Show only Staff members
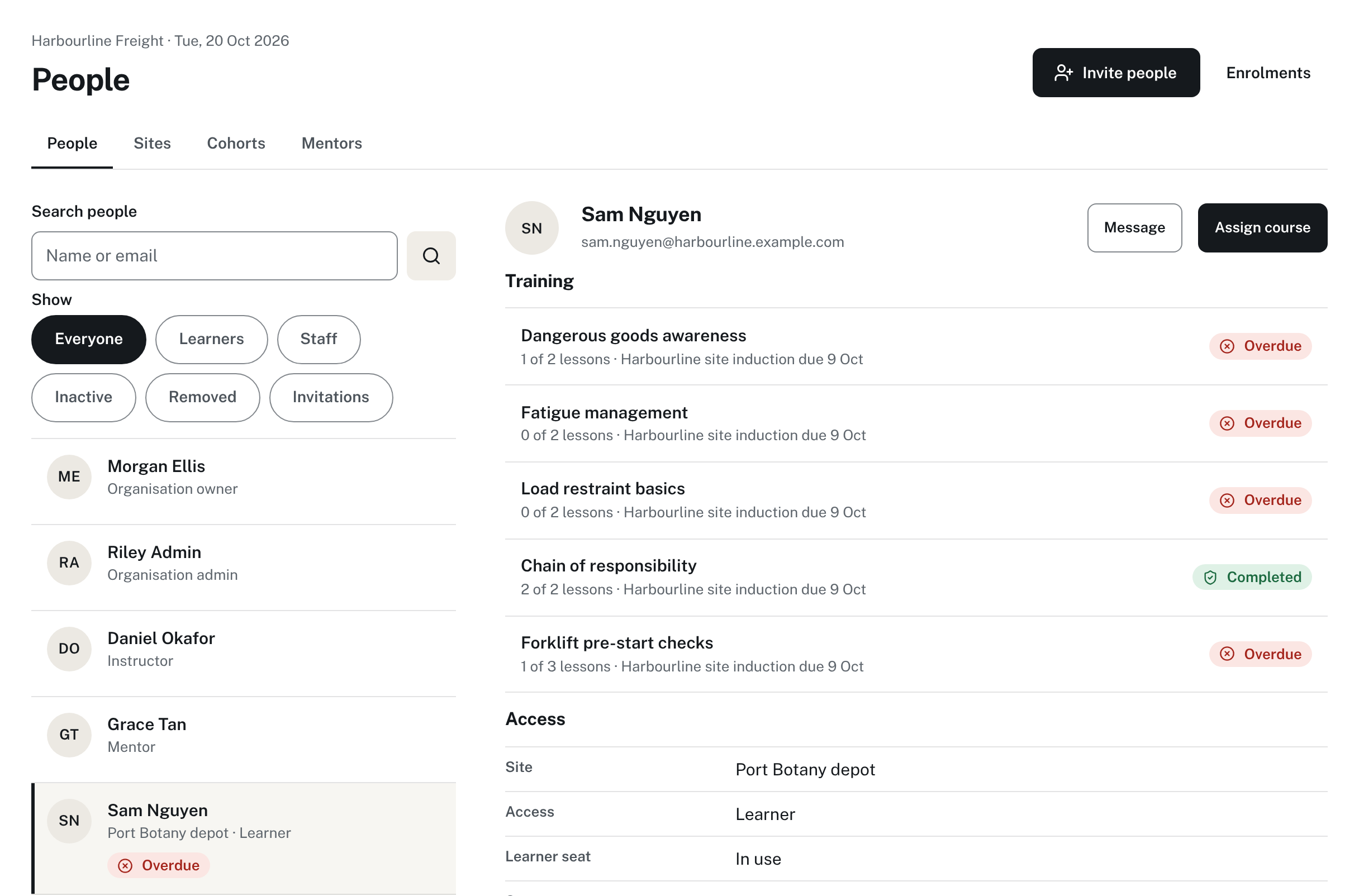Viewport: 1359px width, 896px height. 319,339
